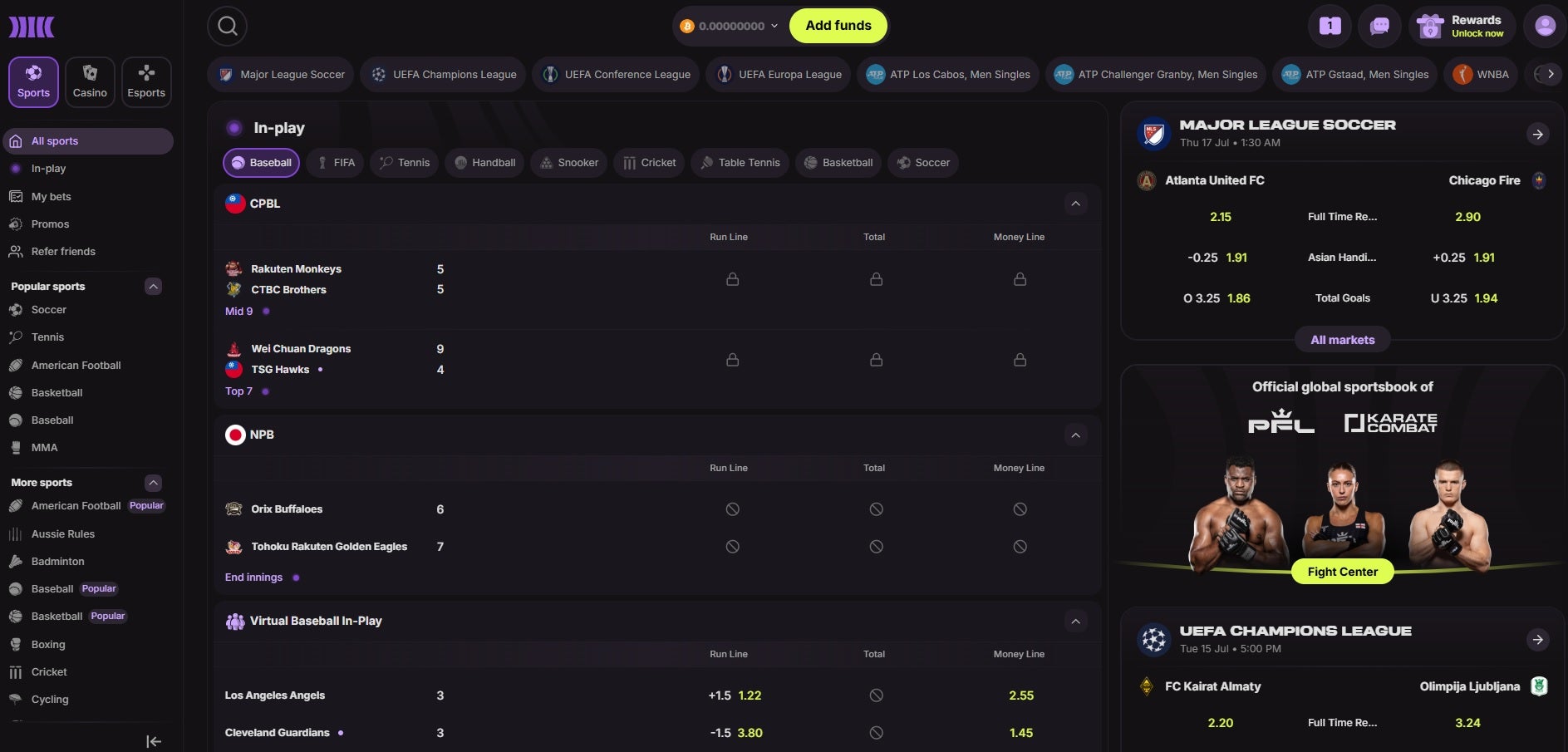Click the search magnifier icon
This screenshot has width=1568, height=752.
[227, 26]
